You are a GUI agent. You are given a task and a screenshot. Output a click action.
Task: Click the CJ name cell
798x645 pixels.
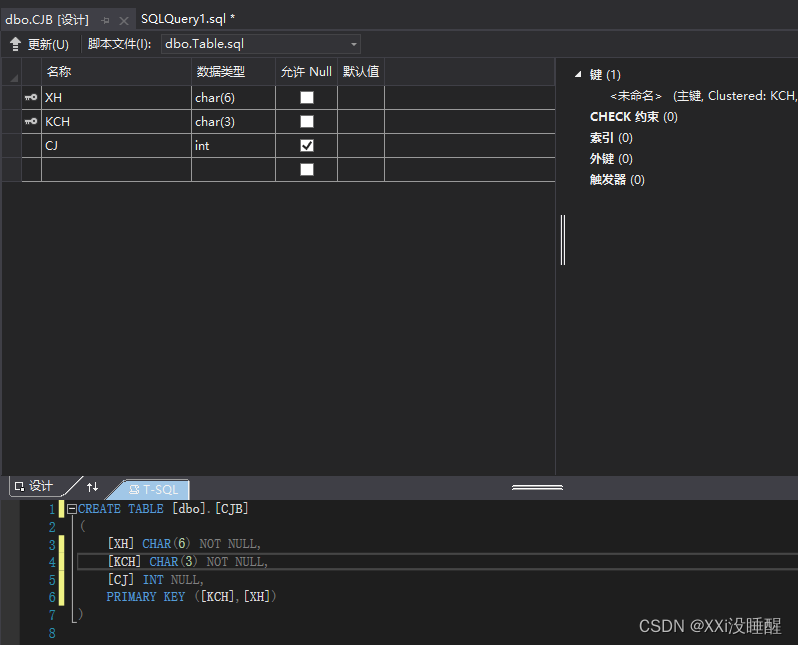[116, 146]
